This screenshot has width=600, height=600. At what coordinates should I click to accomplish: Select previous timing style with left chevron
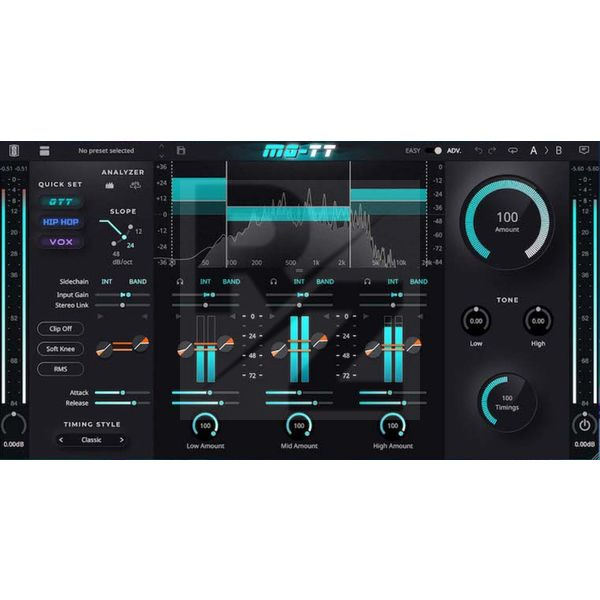61,440
